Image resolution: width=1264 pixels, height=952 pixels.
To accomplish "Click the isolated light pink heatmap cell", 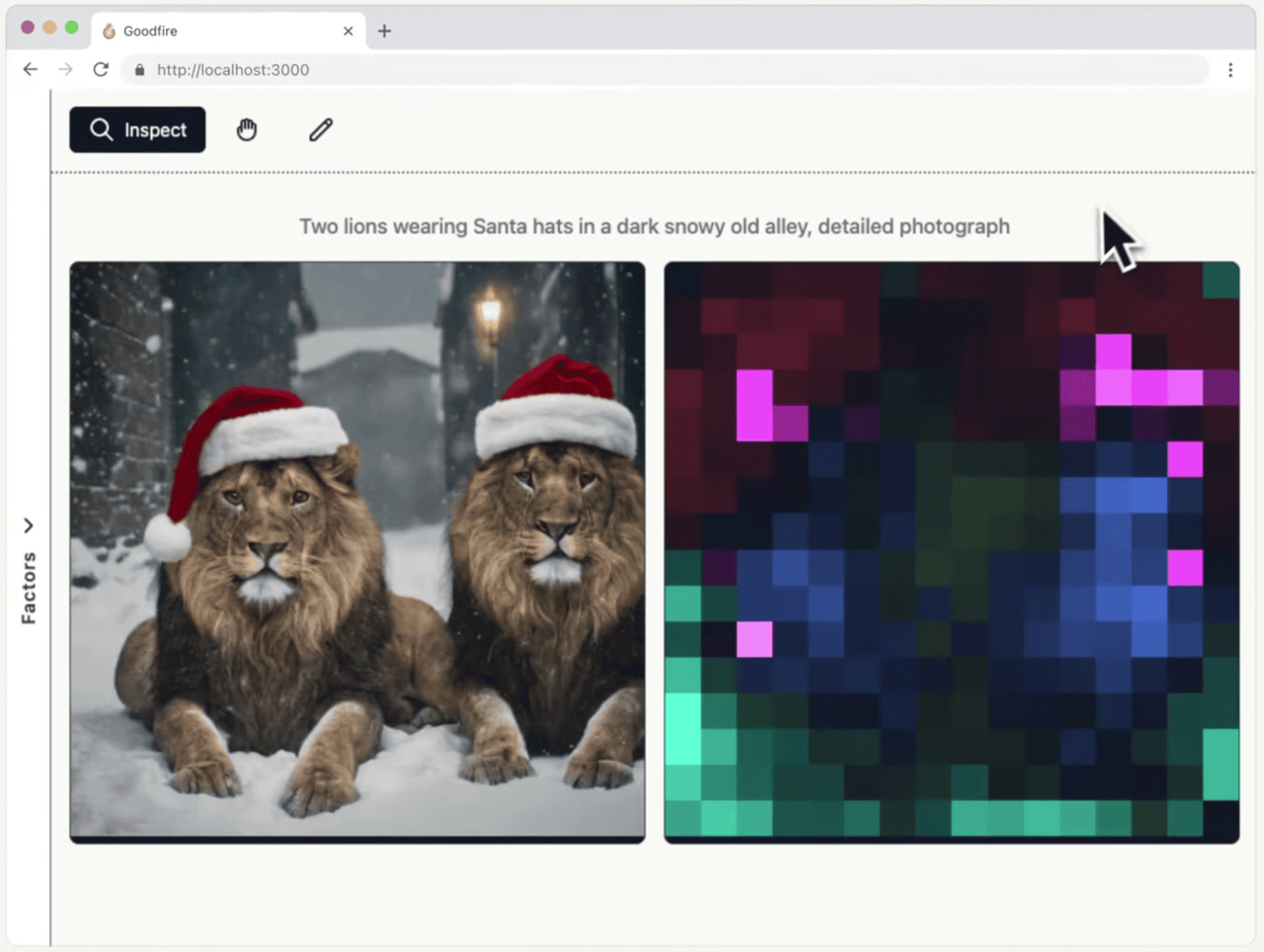I will (754, 639).
